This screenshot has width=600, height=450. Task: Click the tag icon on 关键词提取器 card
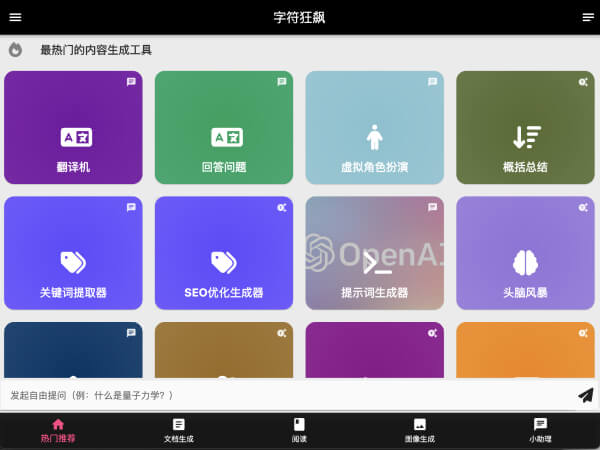pyautogui.click(x=73, y=262)
